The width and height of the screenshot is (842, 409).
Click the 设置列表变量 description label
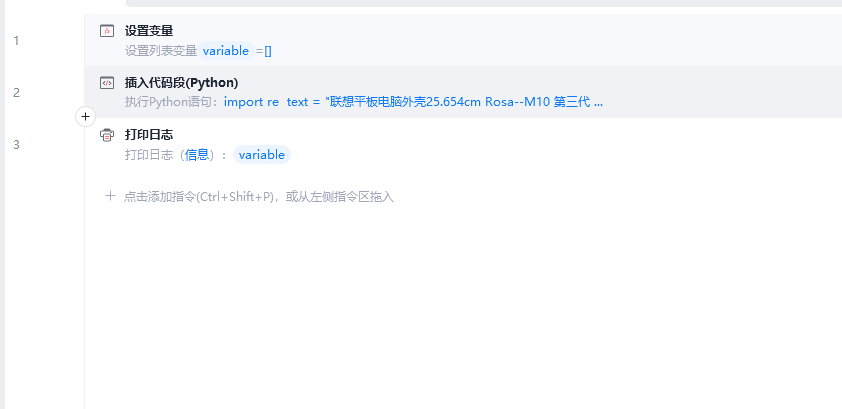161,51
